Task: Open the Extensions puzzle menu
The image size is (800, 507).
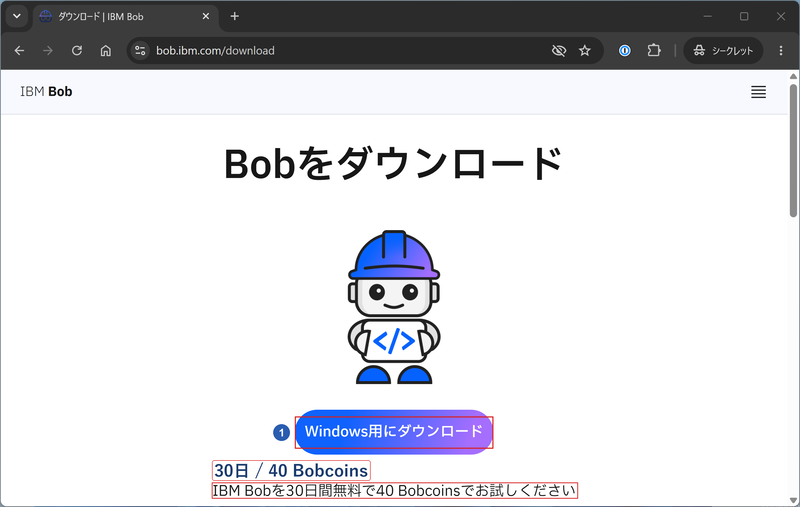Action: tap(654, 50)
